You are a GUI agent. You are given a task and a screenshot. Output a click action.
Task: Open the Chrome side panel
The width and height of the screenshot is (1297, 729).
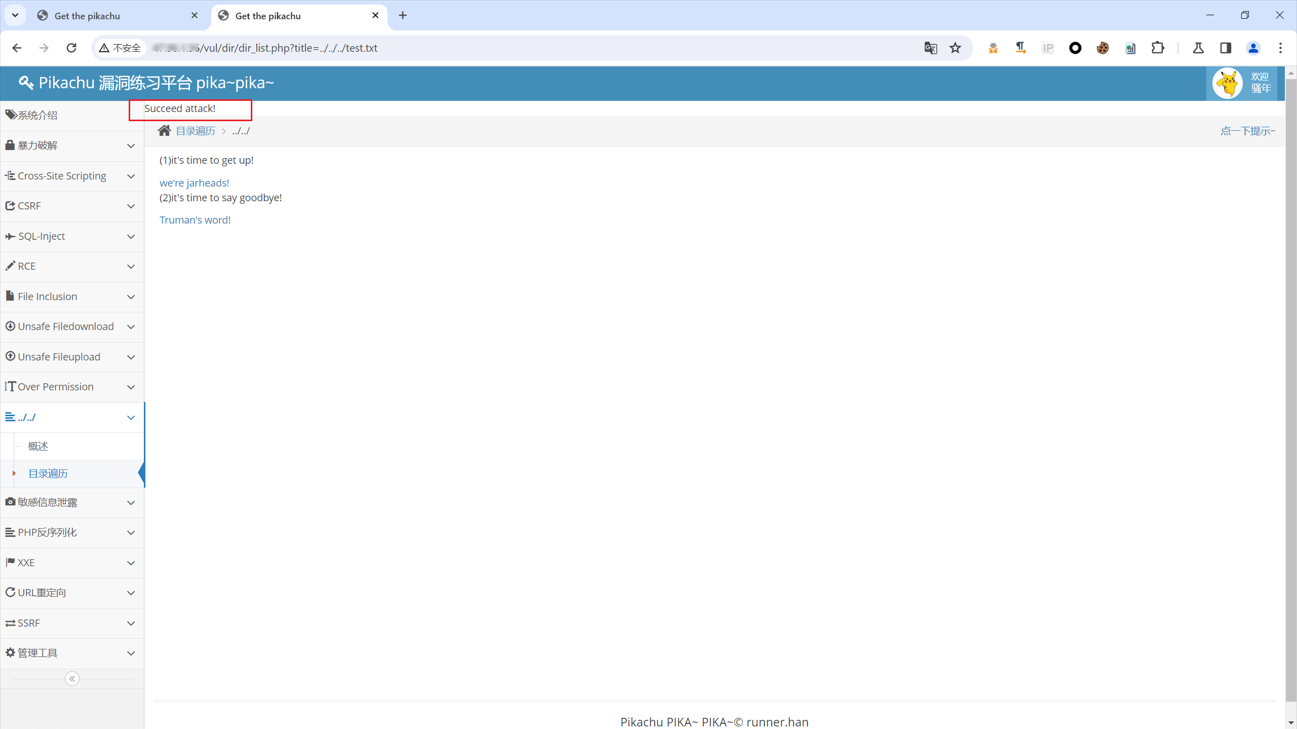point(1225,48)
